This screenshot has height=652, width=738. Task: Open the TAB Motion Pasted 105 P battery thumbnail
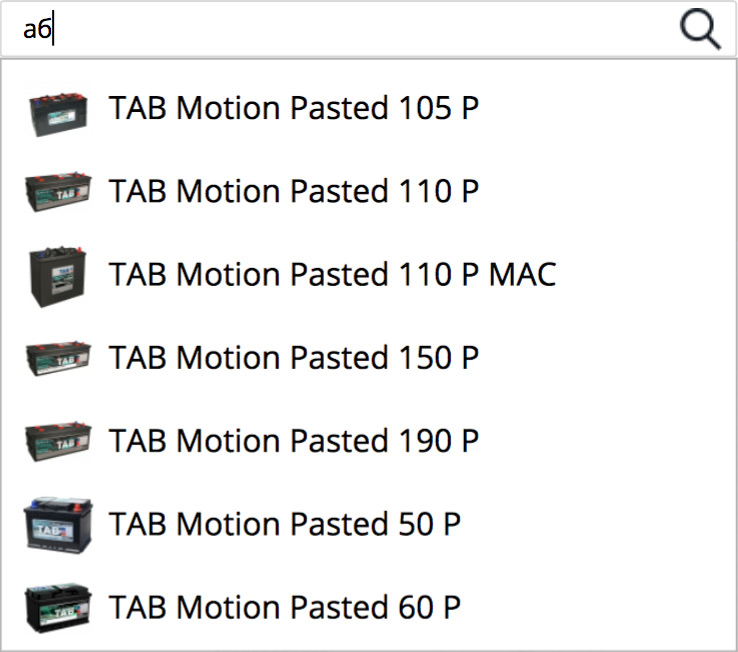tap(58, 114)
